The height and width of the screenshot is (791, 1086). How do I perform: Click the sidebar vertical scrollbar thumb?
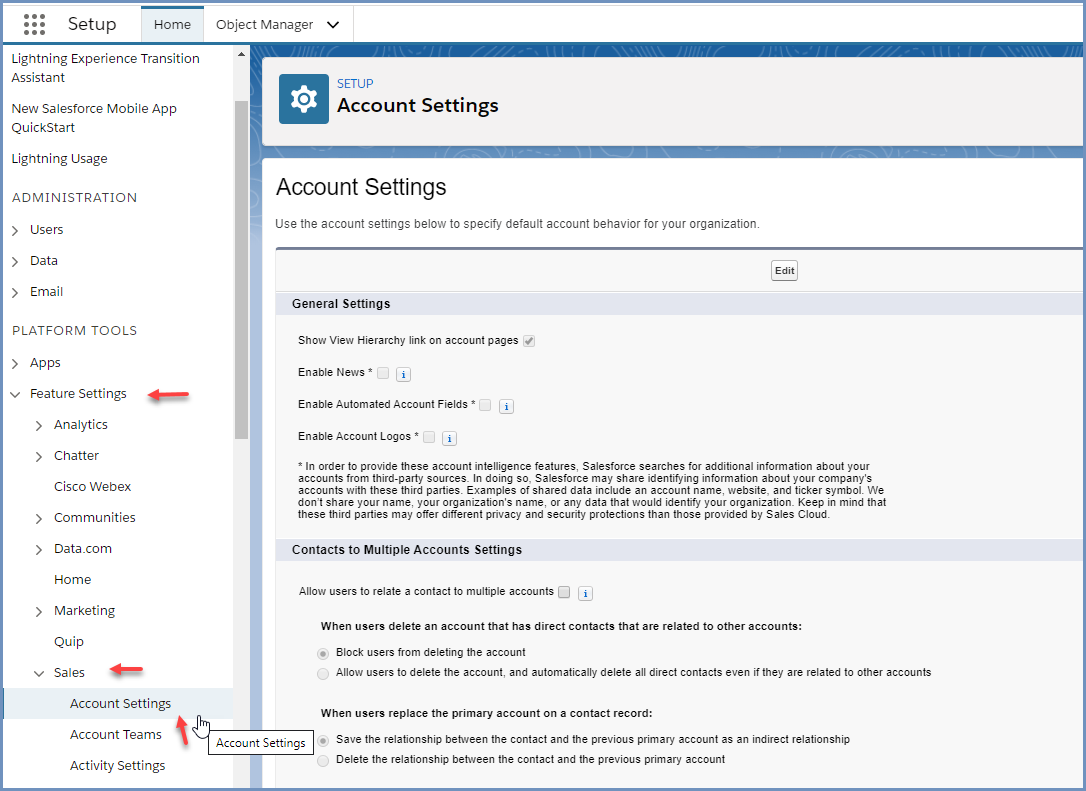241,270
